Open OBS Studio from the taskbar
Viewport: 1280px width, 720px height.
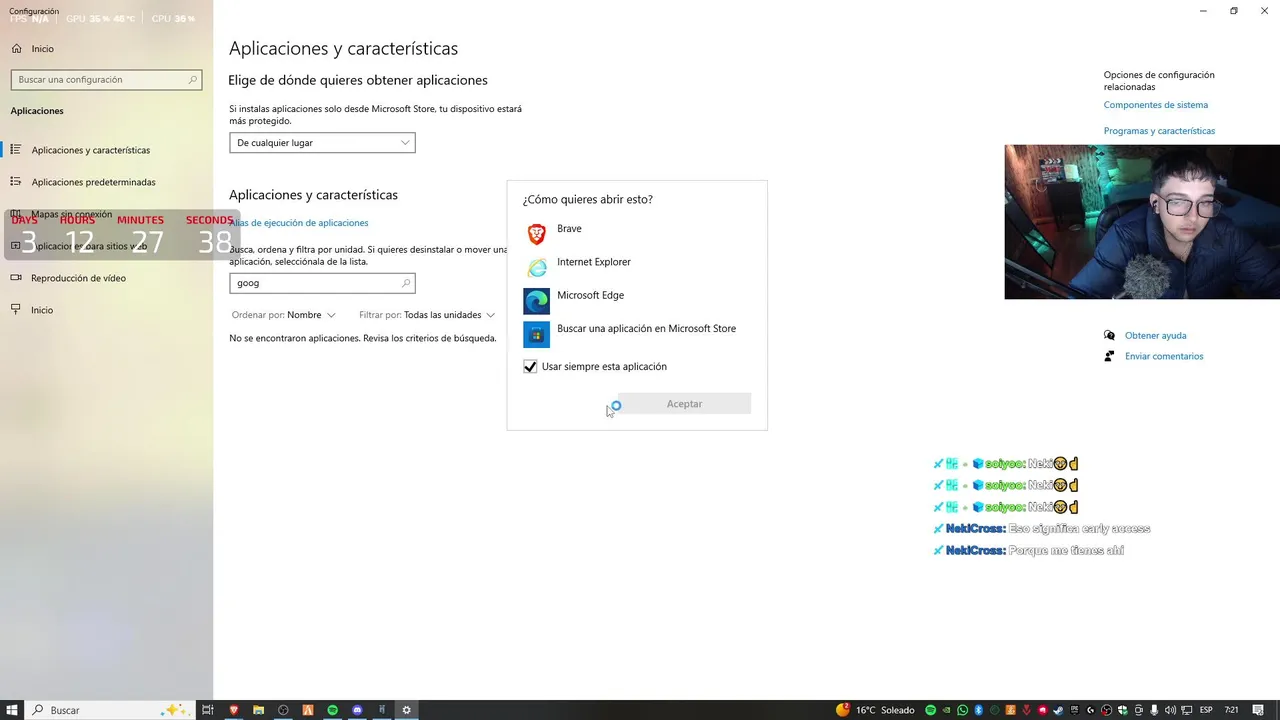283,710
